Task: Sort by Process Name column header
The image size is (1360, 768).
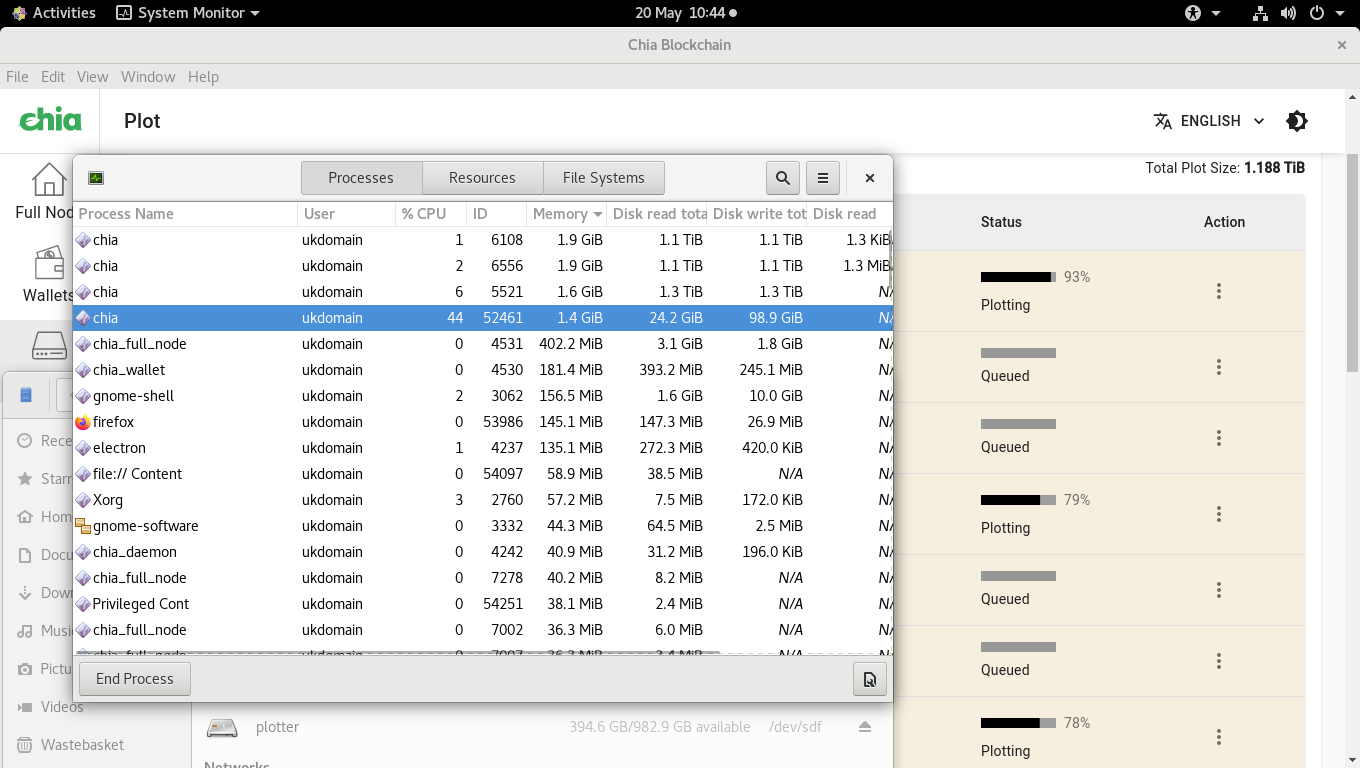Action: pyautogui.click(x=185, y=214)
